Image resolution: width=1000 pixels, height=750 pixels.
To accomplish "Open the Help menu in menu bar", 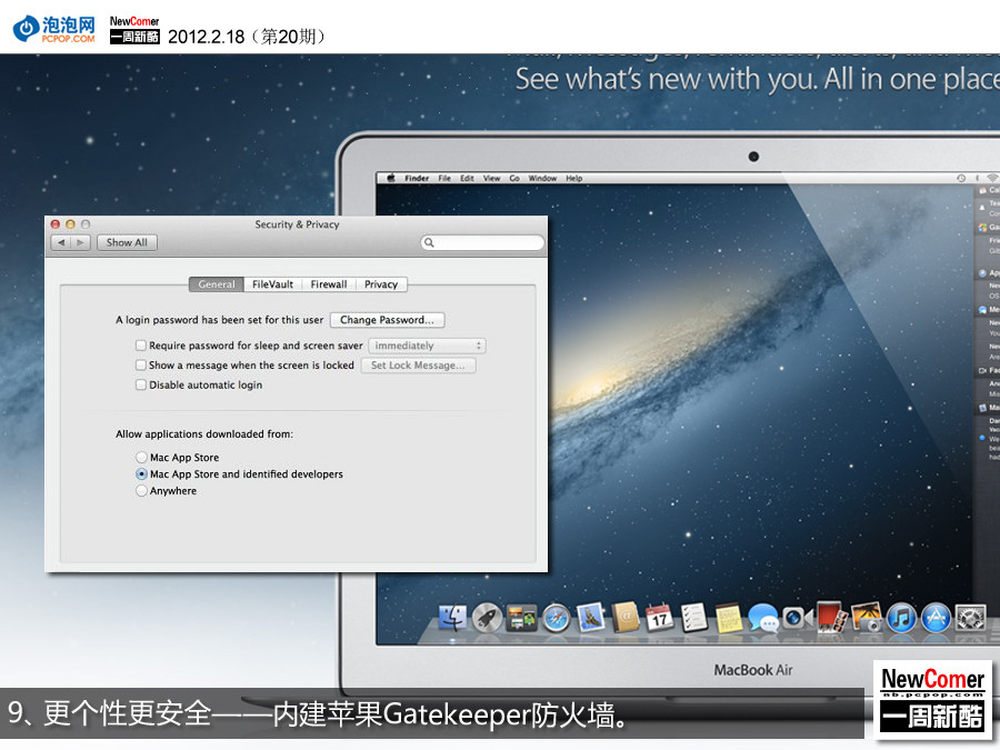I will click(x=574, y=179).
